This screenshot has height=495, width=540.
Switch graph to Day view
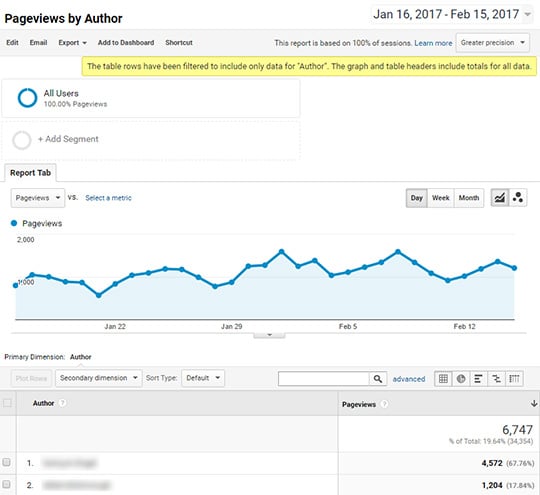coord(416,198)
